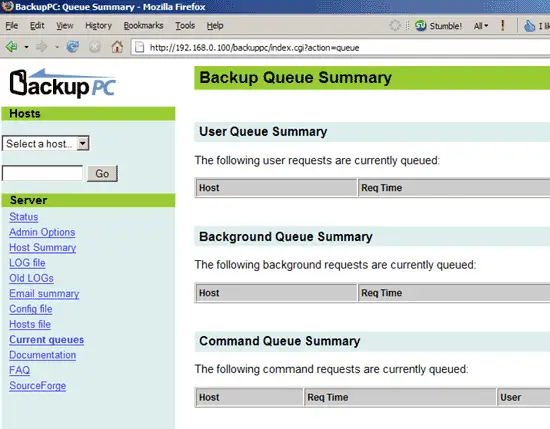Open the Forward button history dropdown arrow
Screen dimensions: 550x429
pos(57,47)
